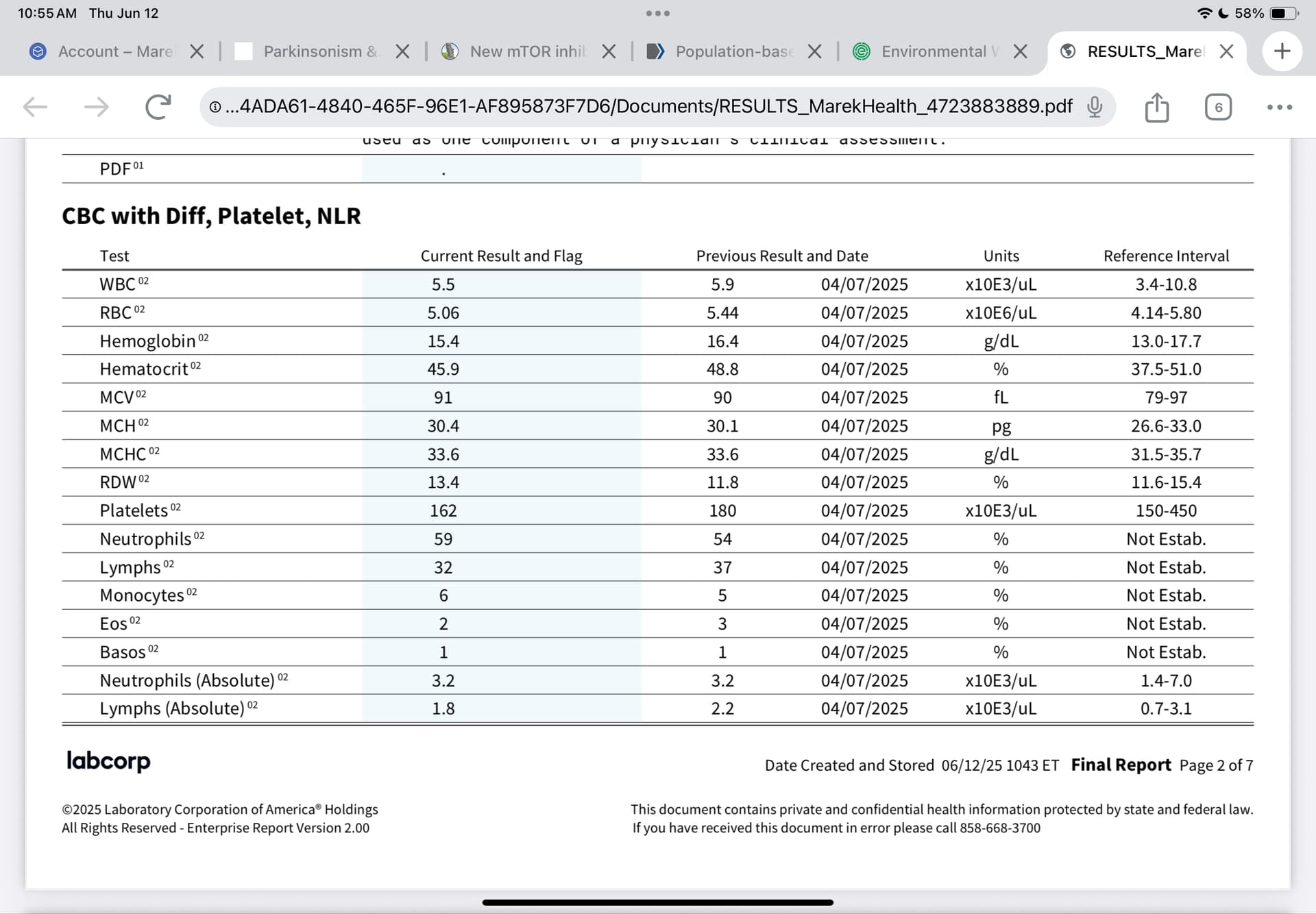Select Current Result and Flag column header
This screenshot has width=1316, height=914.
point(501,256)
